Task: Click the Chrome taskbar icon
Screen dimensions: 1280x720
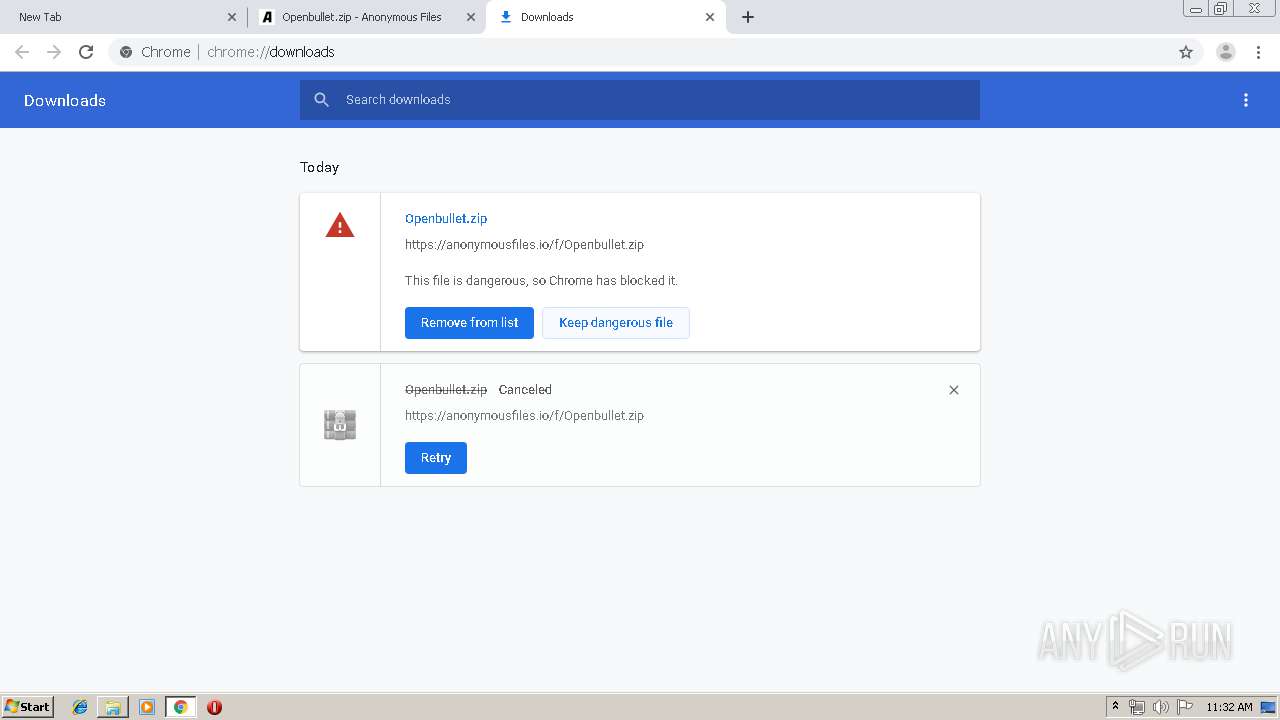Action: 180,707
